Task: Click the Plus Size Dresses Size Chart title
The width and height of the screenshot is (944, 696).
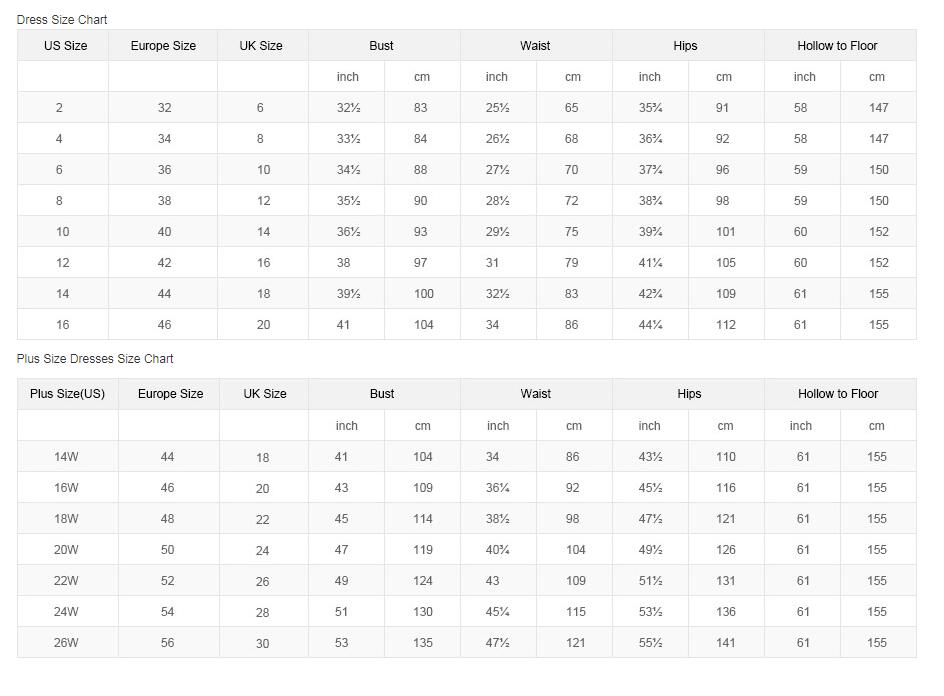Action: click(95, 359)
